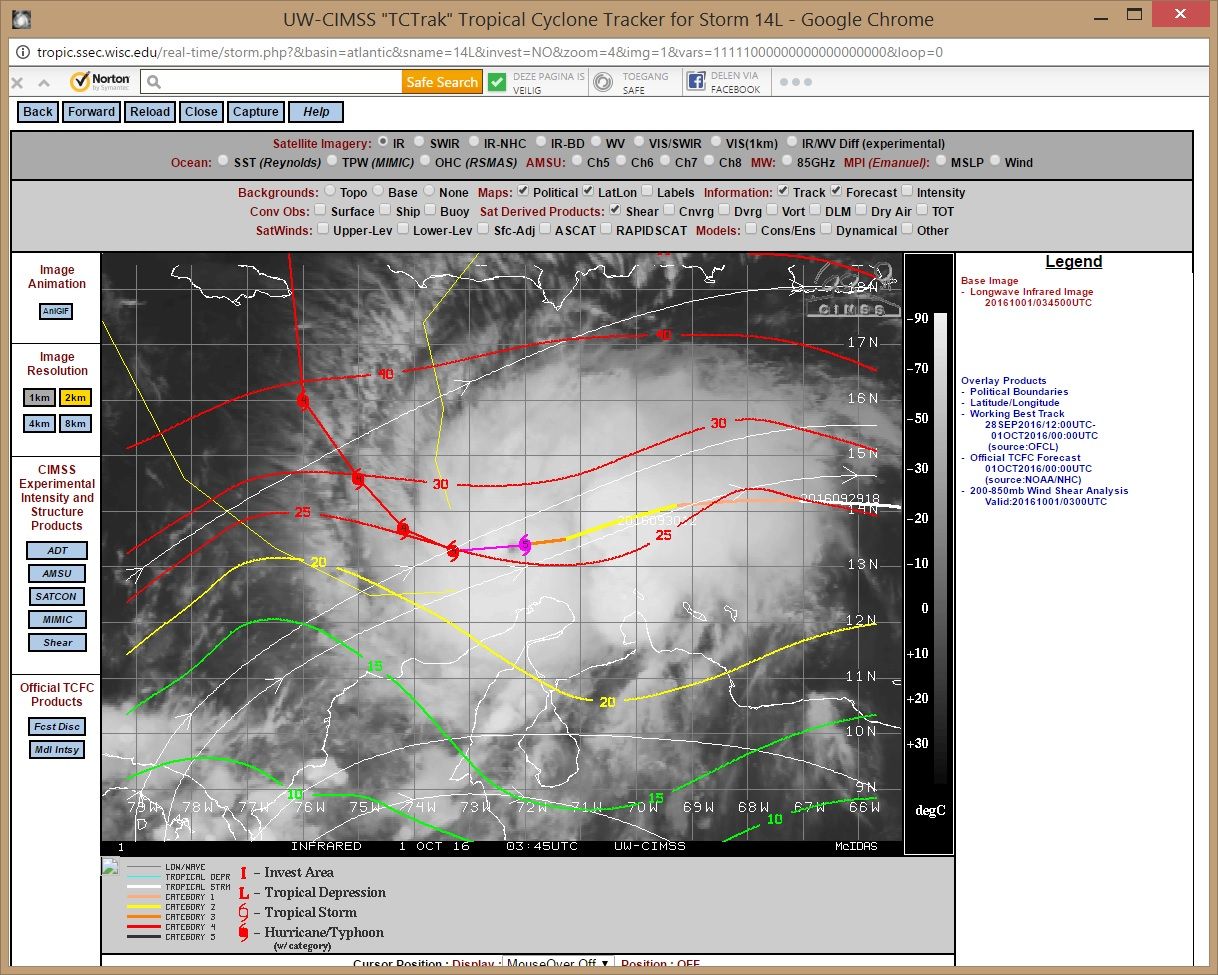The width and height of the screenshot is (1218, 975).
Task: Select the WV satellite imagery radio button
Action: pos(597,143)
